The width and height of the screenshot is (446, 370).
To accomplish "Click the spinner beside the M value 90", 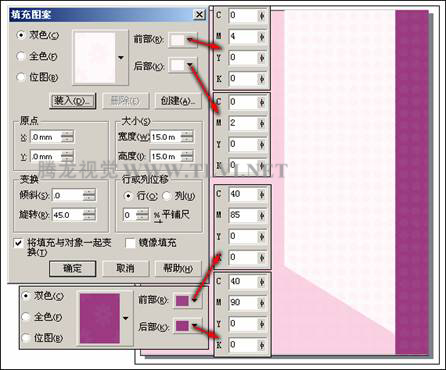I will pos(262,302).
